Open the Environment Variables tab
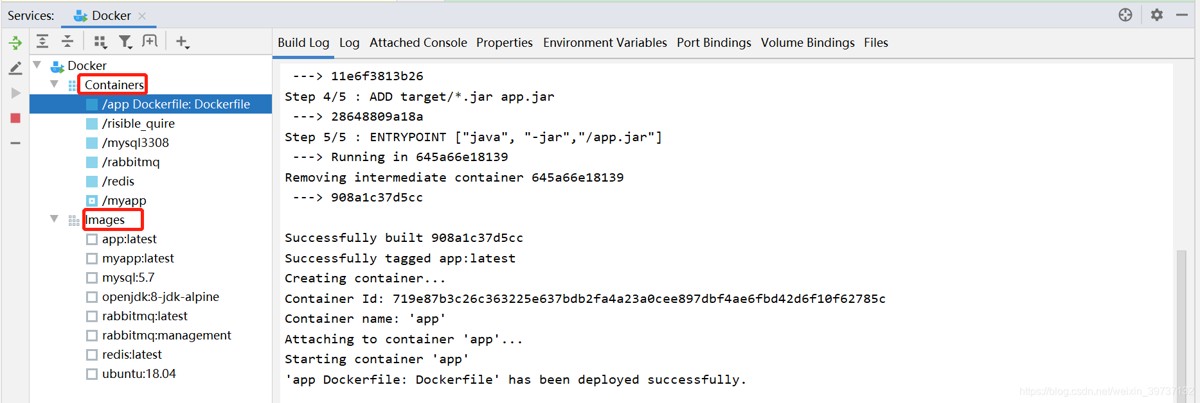The image size is (1200, 403). tap(605, 43)
